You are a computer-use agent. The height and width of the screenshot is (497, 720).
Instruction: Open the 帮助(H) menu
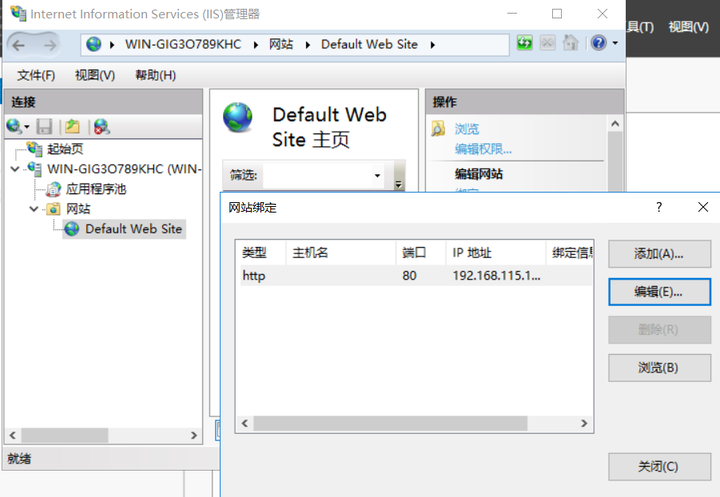tap(155, 75)
